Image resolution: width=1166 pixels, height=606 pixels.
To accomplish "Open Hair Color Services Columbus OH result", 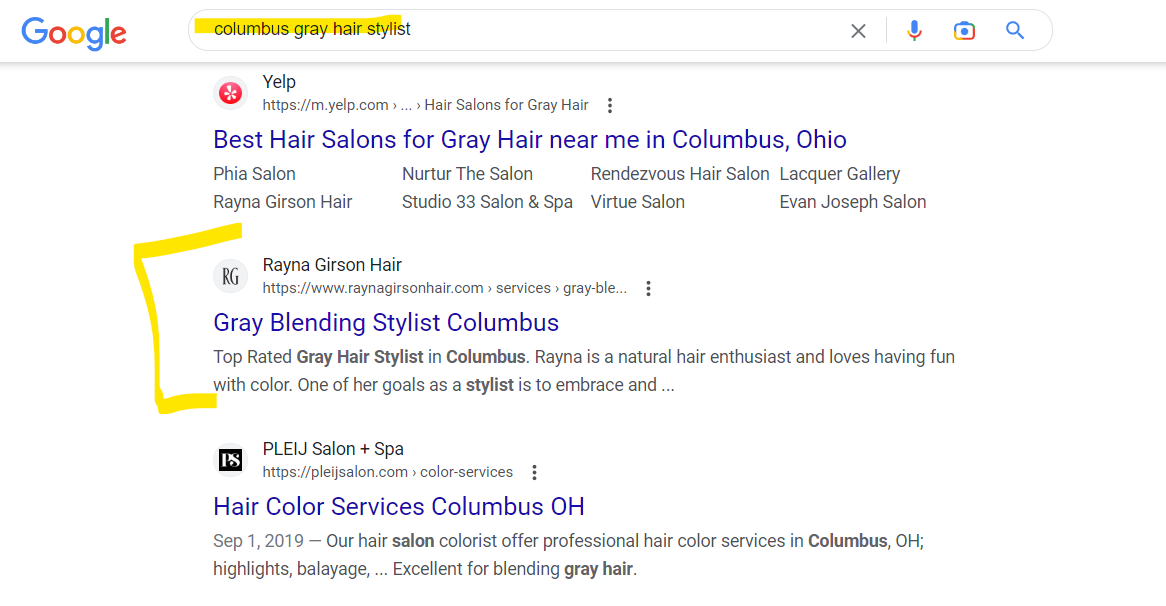I will point(399,506).
